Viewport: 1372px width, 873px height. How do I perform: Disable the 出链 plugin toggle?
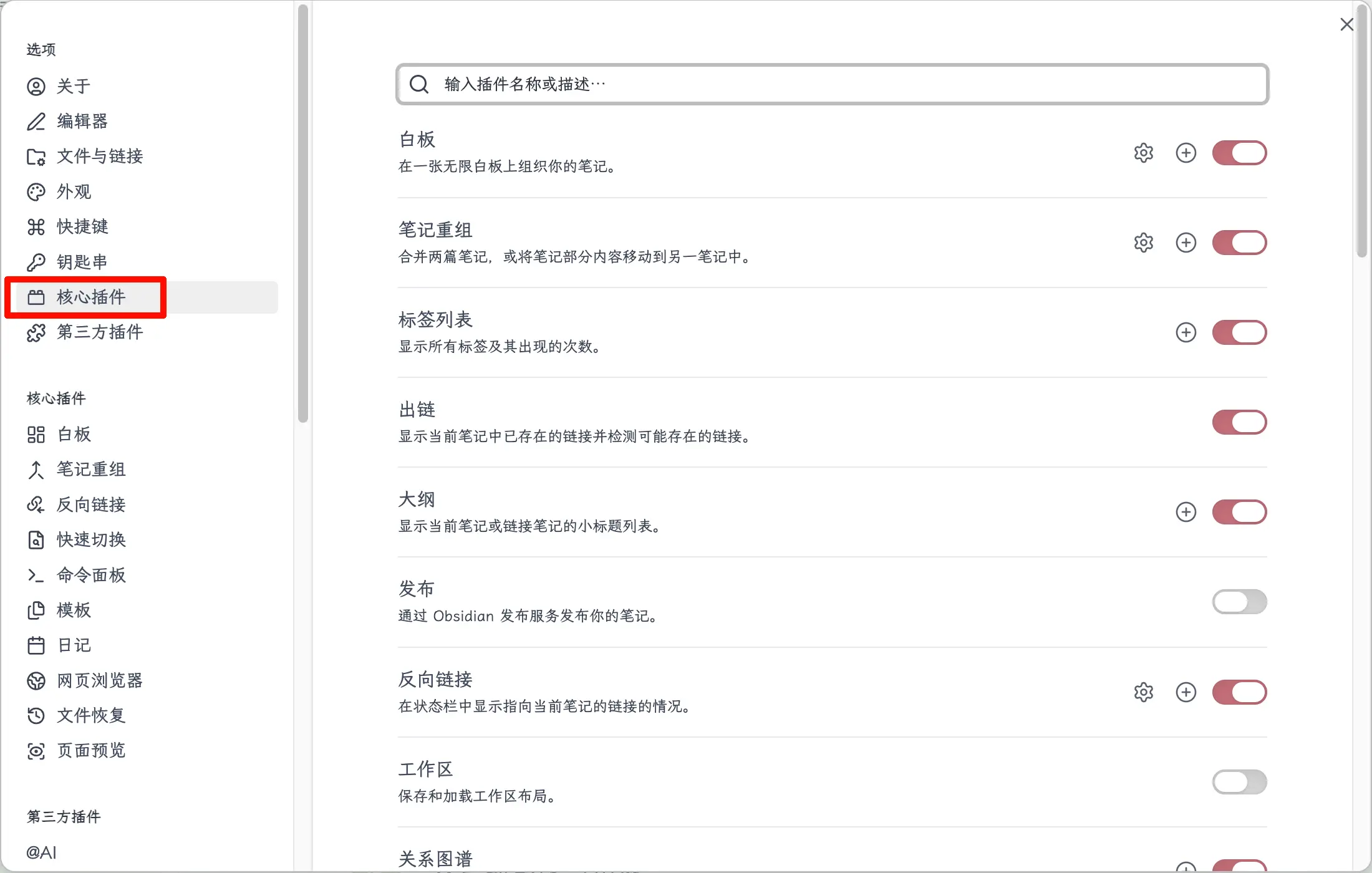click(1239, 422)
